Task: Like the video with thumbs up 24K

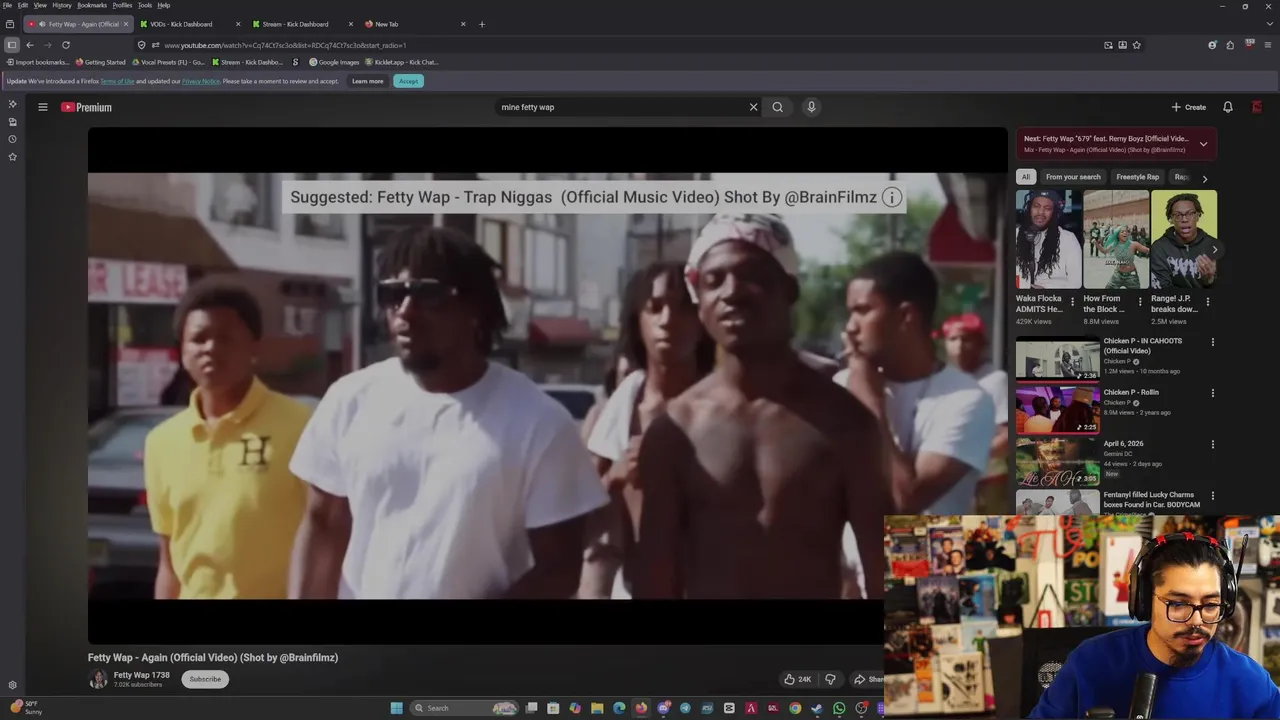Action: (x=797, y=679)
